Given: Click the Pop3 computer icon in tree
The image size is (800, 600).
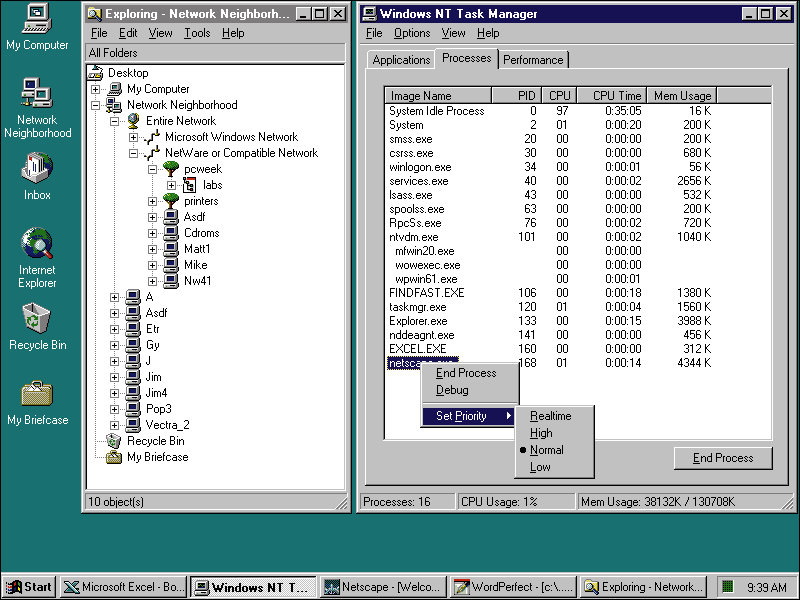Looking at the screenshot, I should coord(133,409).
